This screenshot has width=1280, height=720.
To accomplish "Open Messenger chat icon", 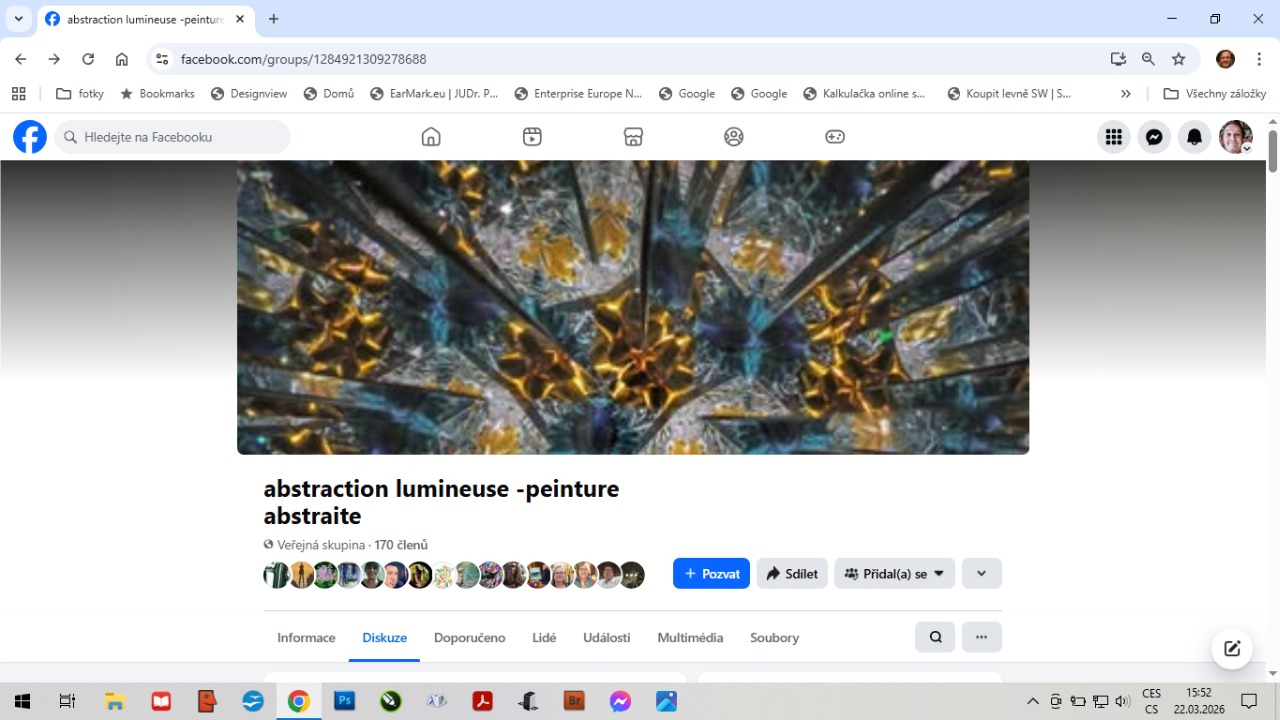I will [1154, 137].
